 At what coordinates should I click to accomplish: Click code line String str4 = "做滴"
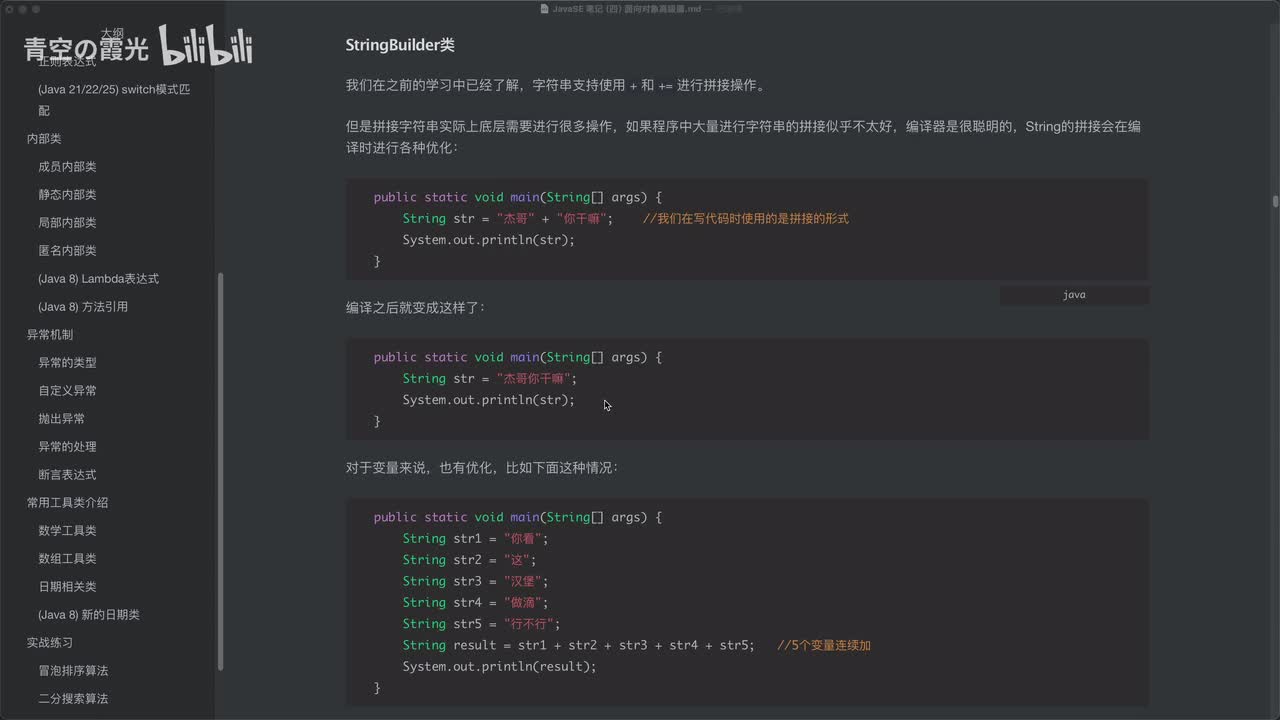[476, 603]
